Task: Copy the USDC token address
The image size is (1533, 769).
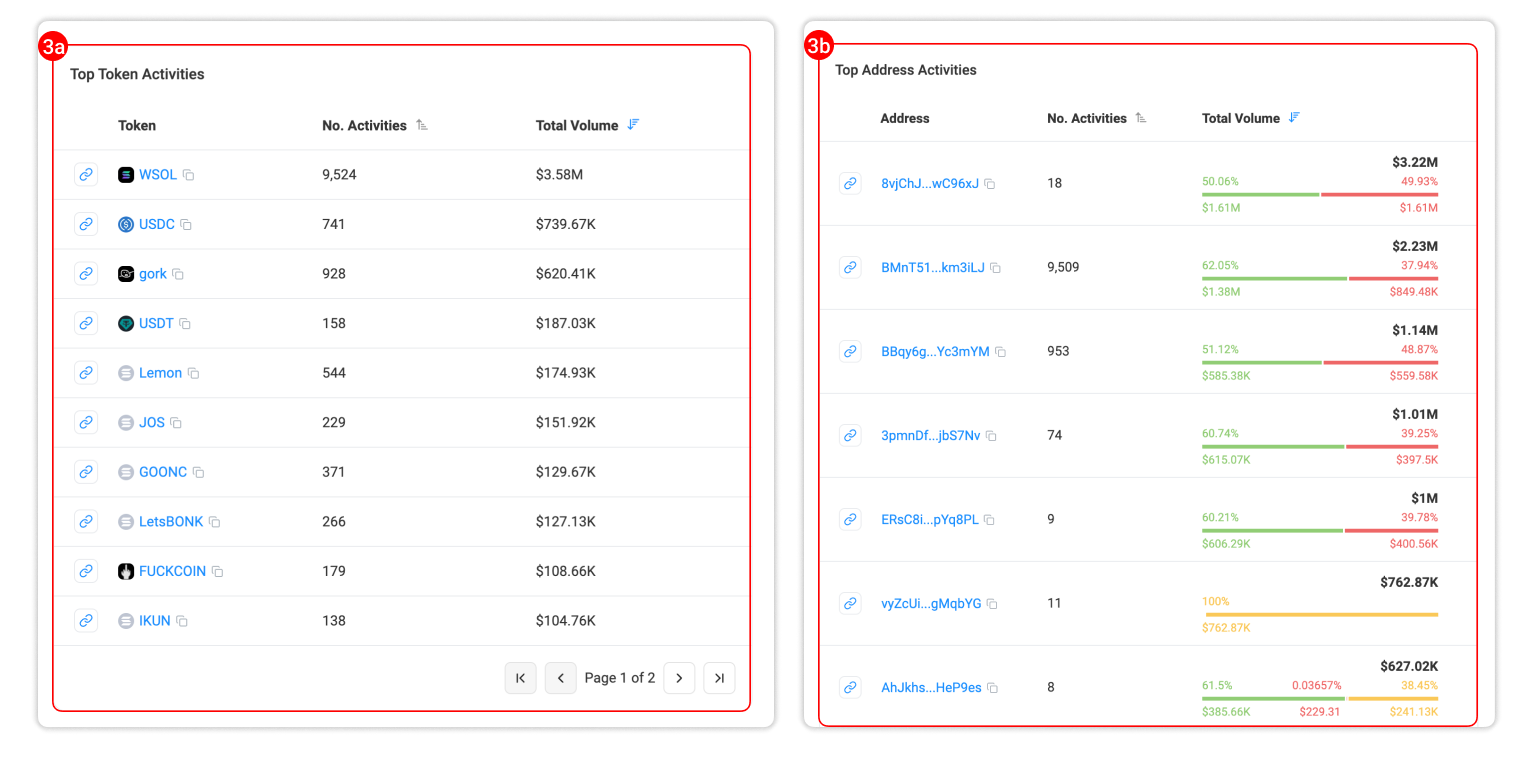Action: click(x=186, y=225)
